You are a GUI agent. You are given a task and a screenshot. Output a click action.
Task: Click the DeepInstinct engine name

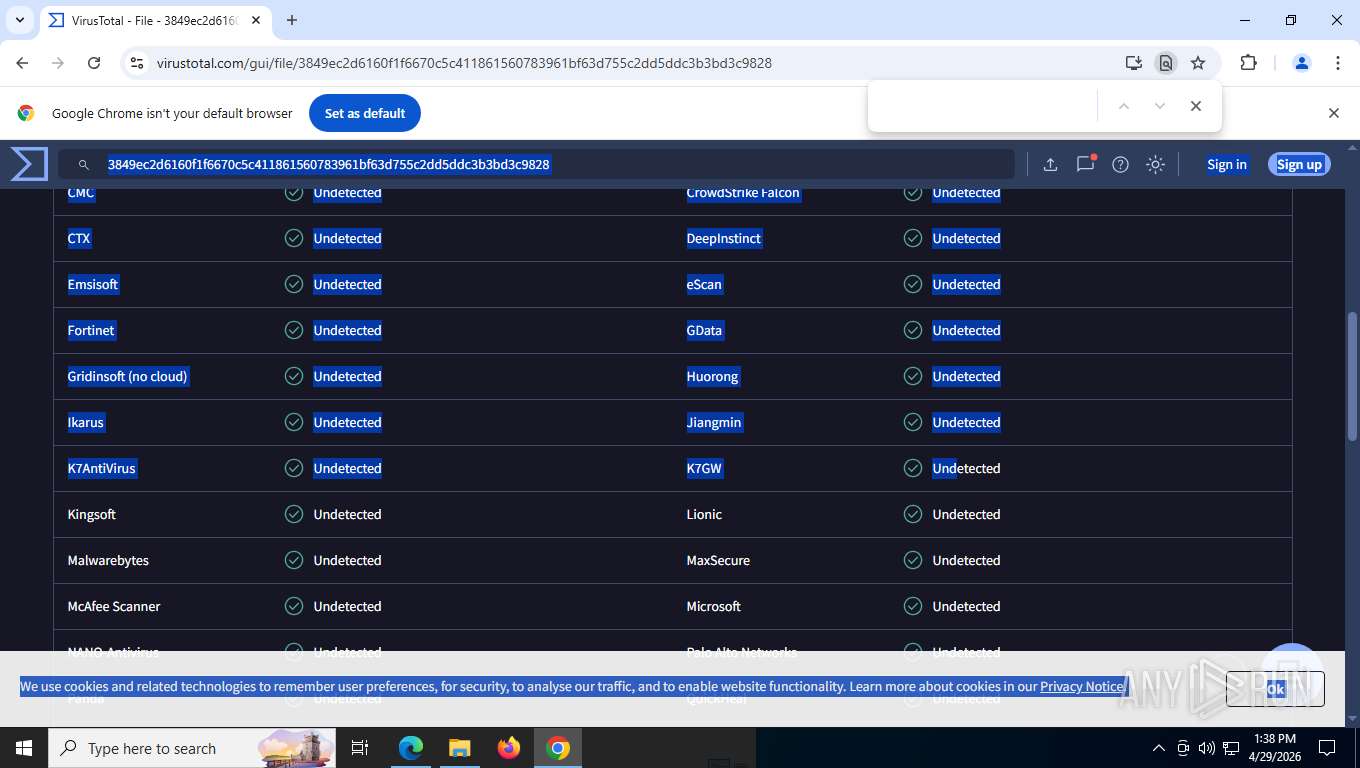[x=724, y=238]
